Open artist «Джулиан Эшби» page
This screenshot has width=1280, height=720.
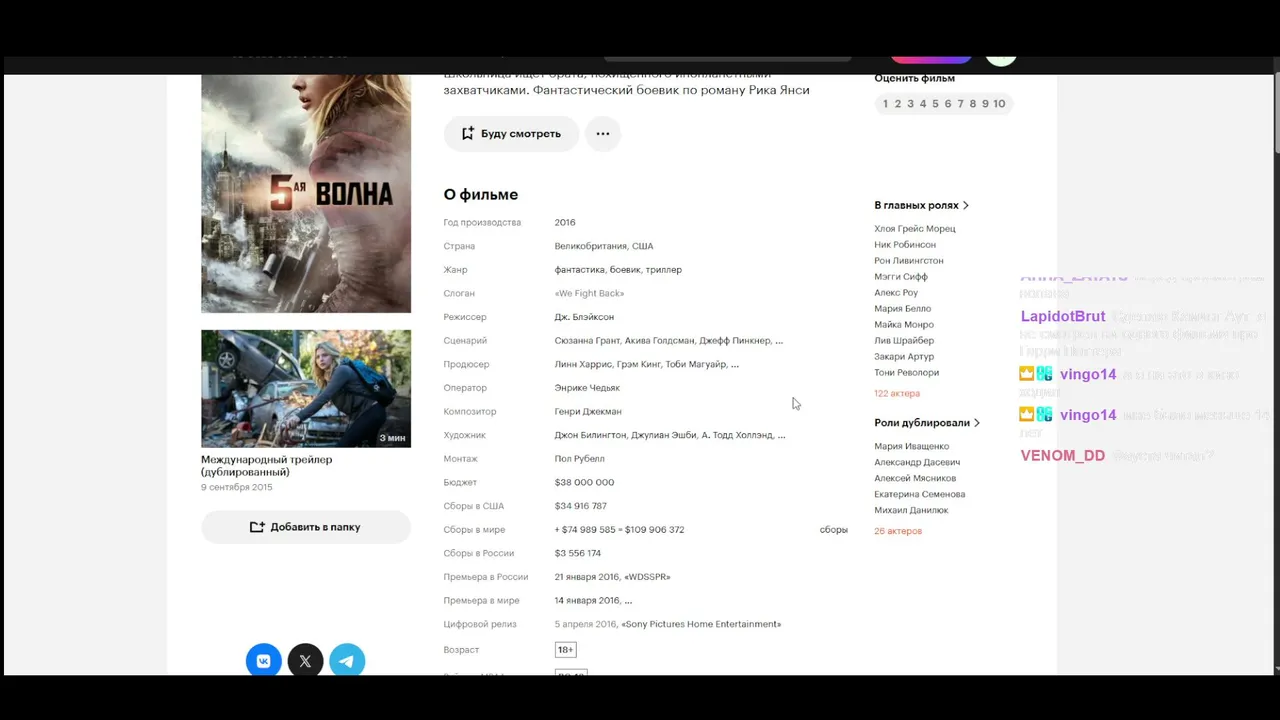664,436
